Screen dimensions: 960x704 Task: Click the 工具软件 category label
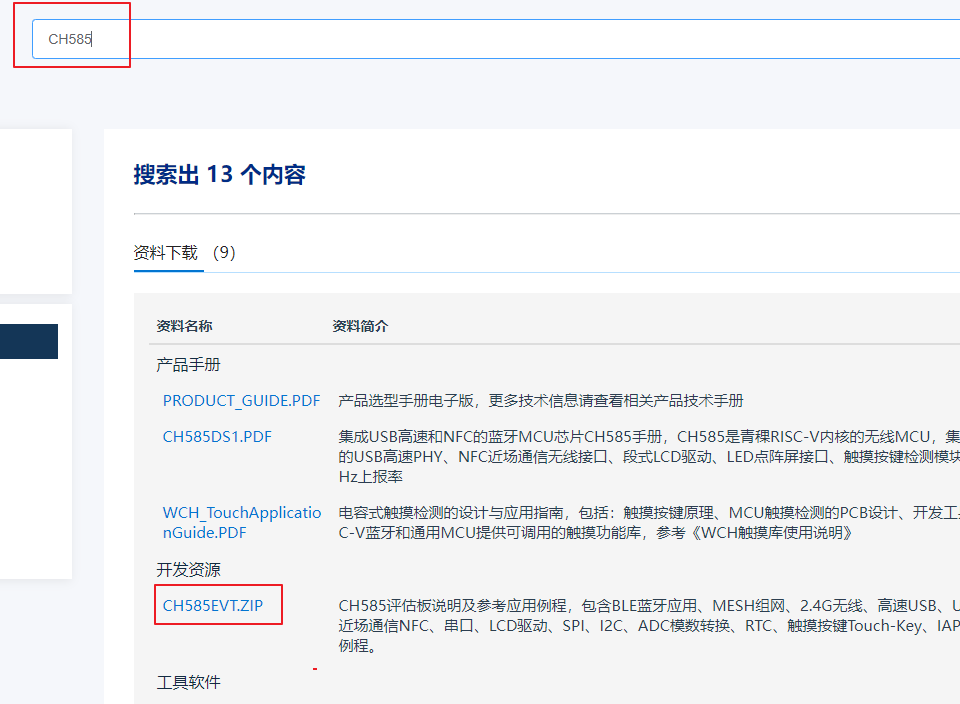click(x=188, y=682)
